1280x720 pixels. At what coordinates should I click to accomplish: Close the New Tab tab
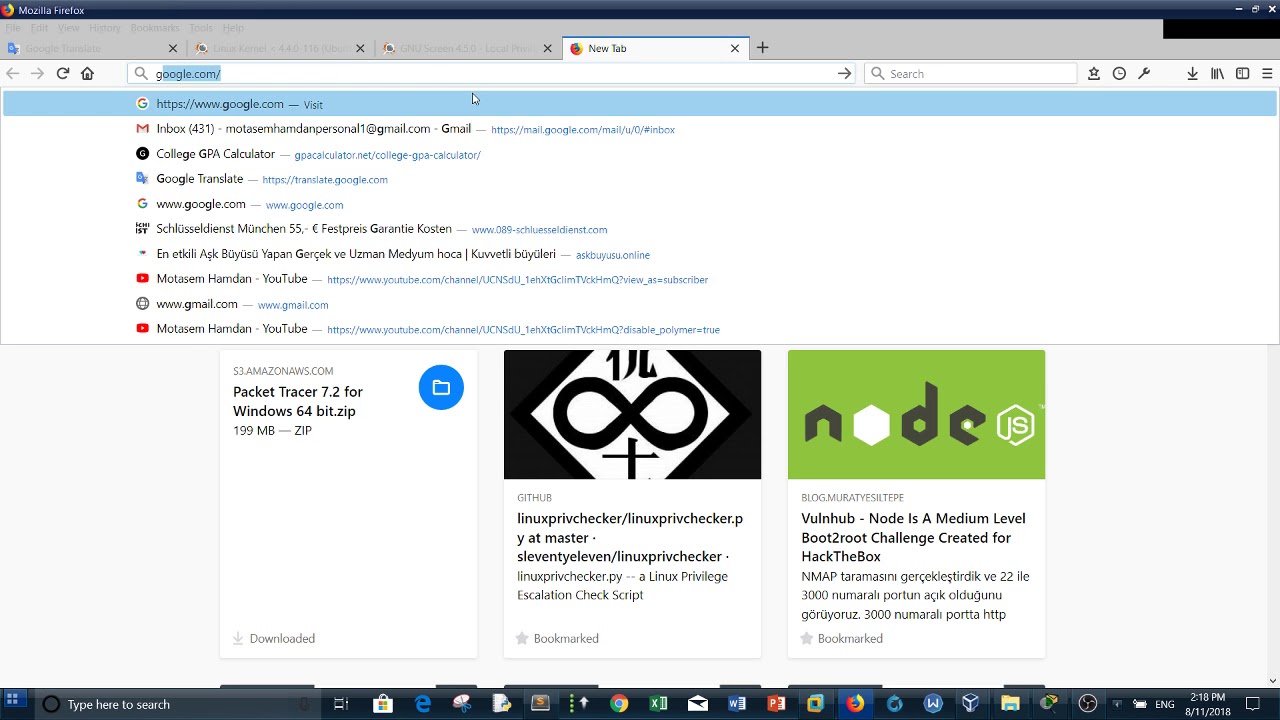pos(735,48)
